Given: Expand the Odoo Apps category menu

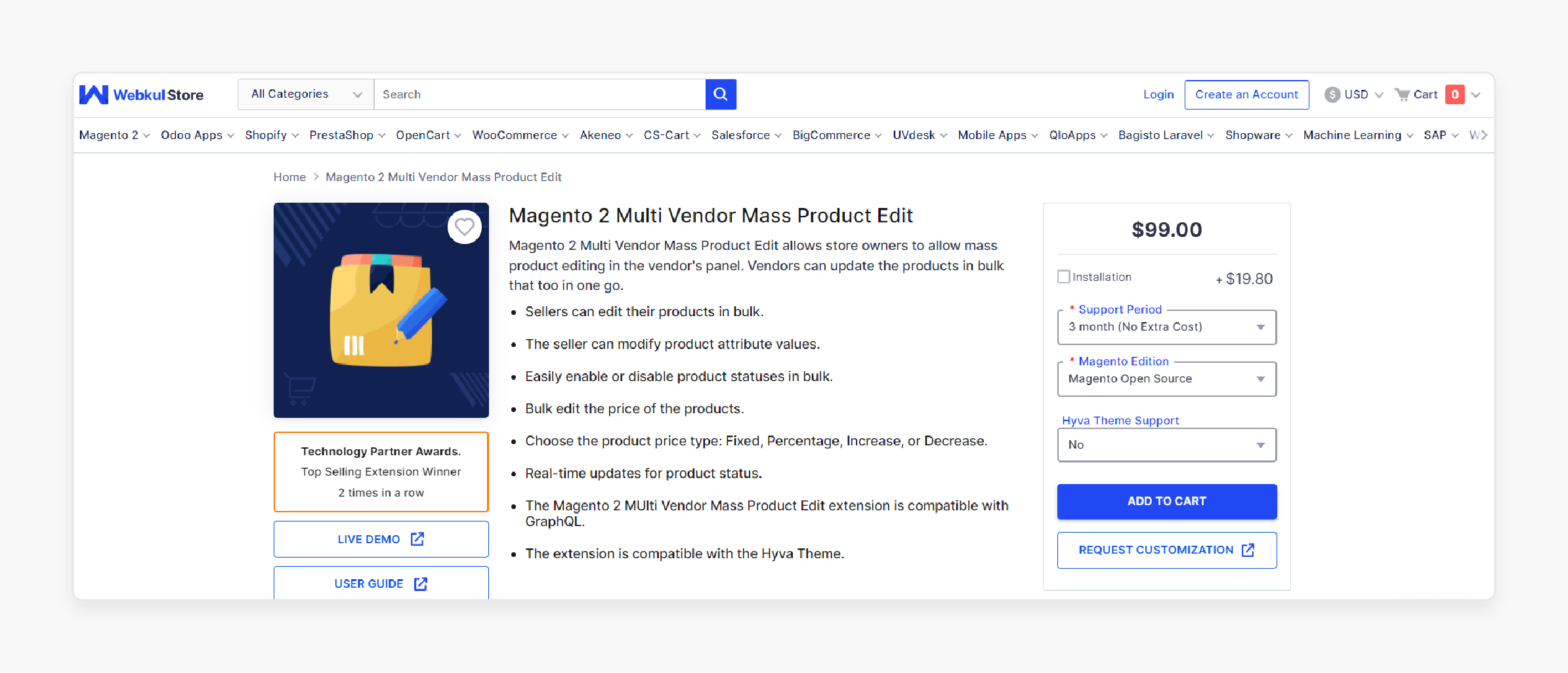Looking at the screenshot, I should click(x=198, y=135).
